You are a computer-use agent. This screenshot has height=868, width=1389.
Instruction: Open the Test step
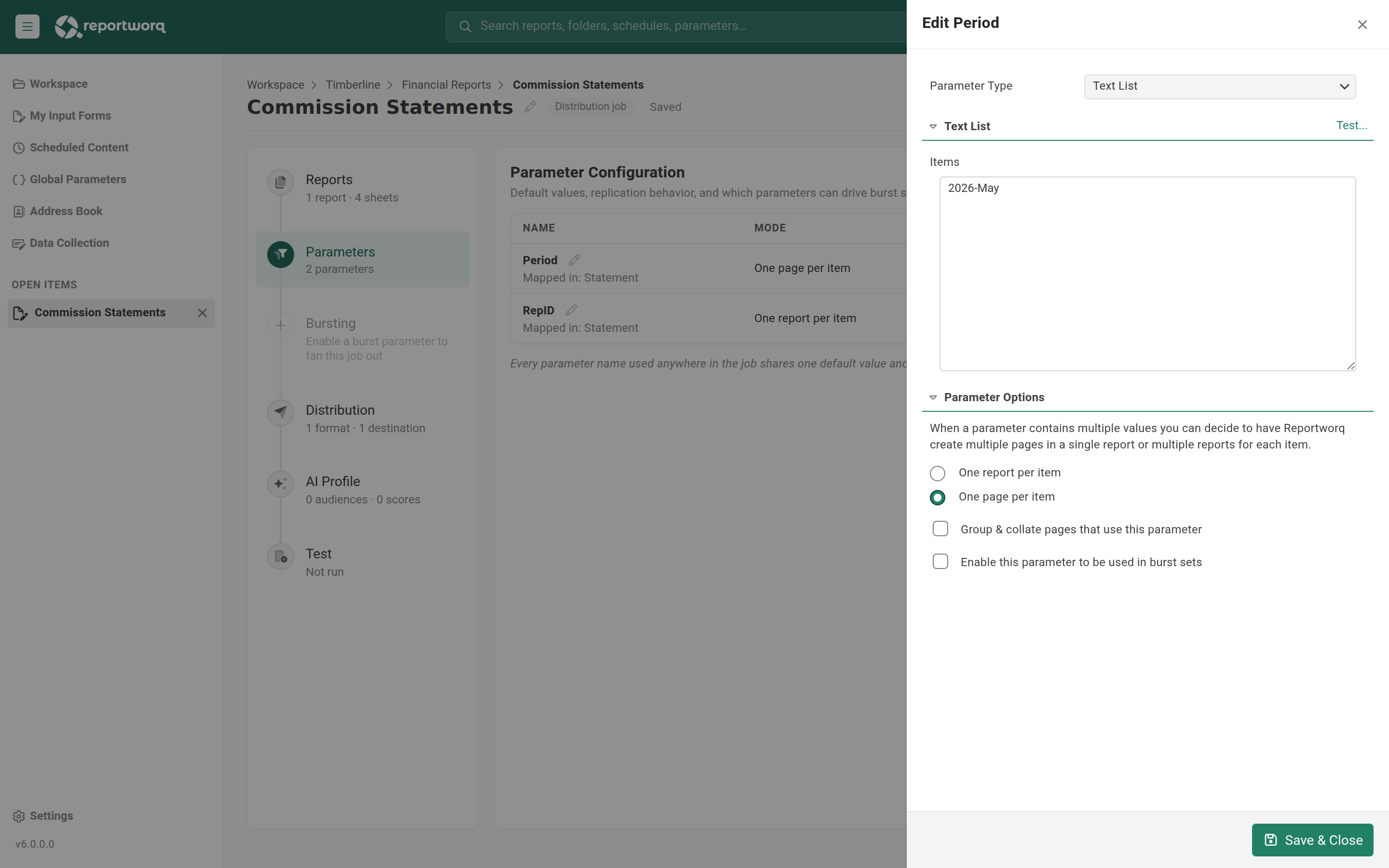(363, 562)
